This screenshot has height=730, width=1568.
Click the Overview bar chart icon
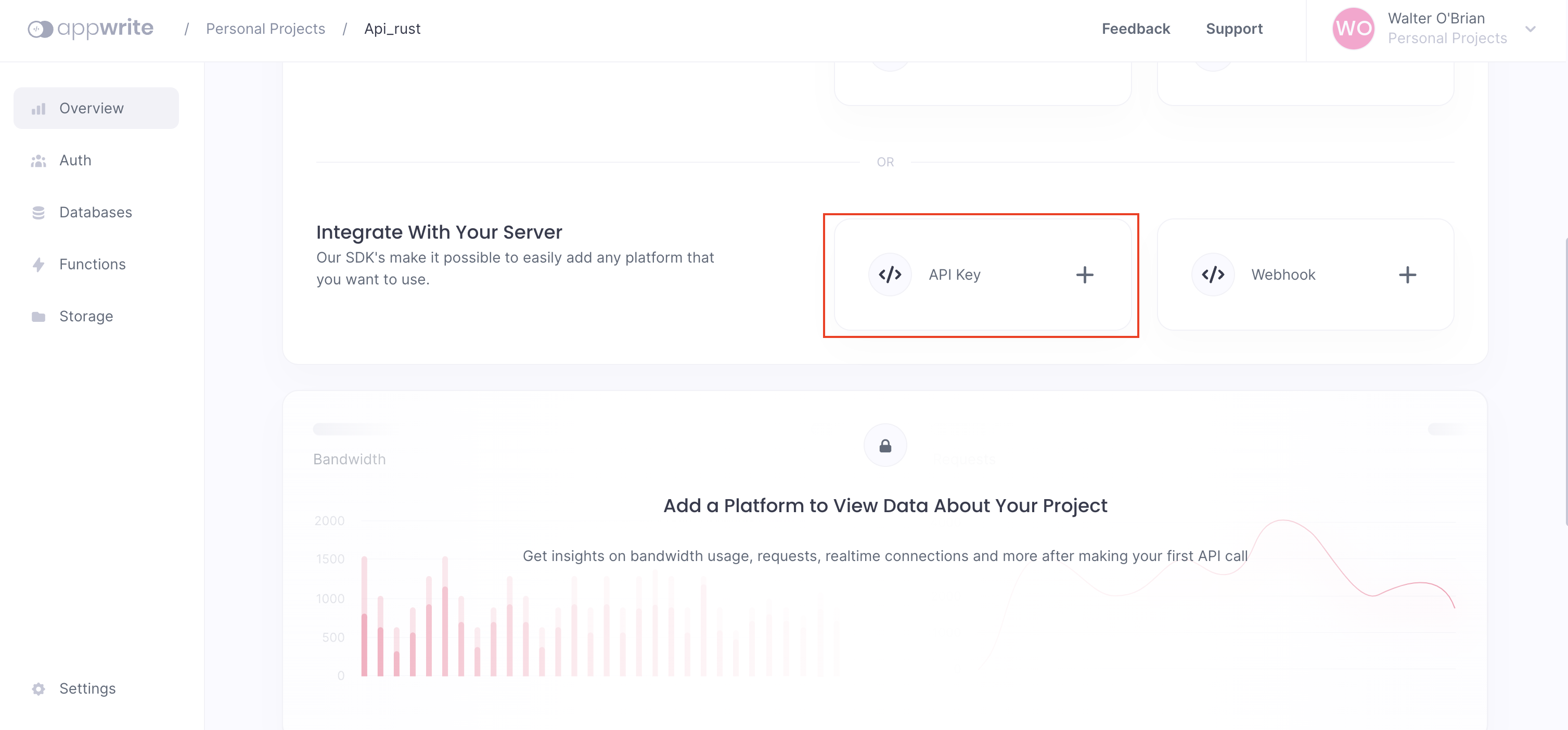coord(38,109)
